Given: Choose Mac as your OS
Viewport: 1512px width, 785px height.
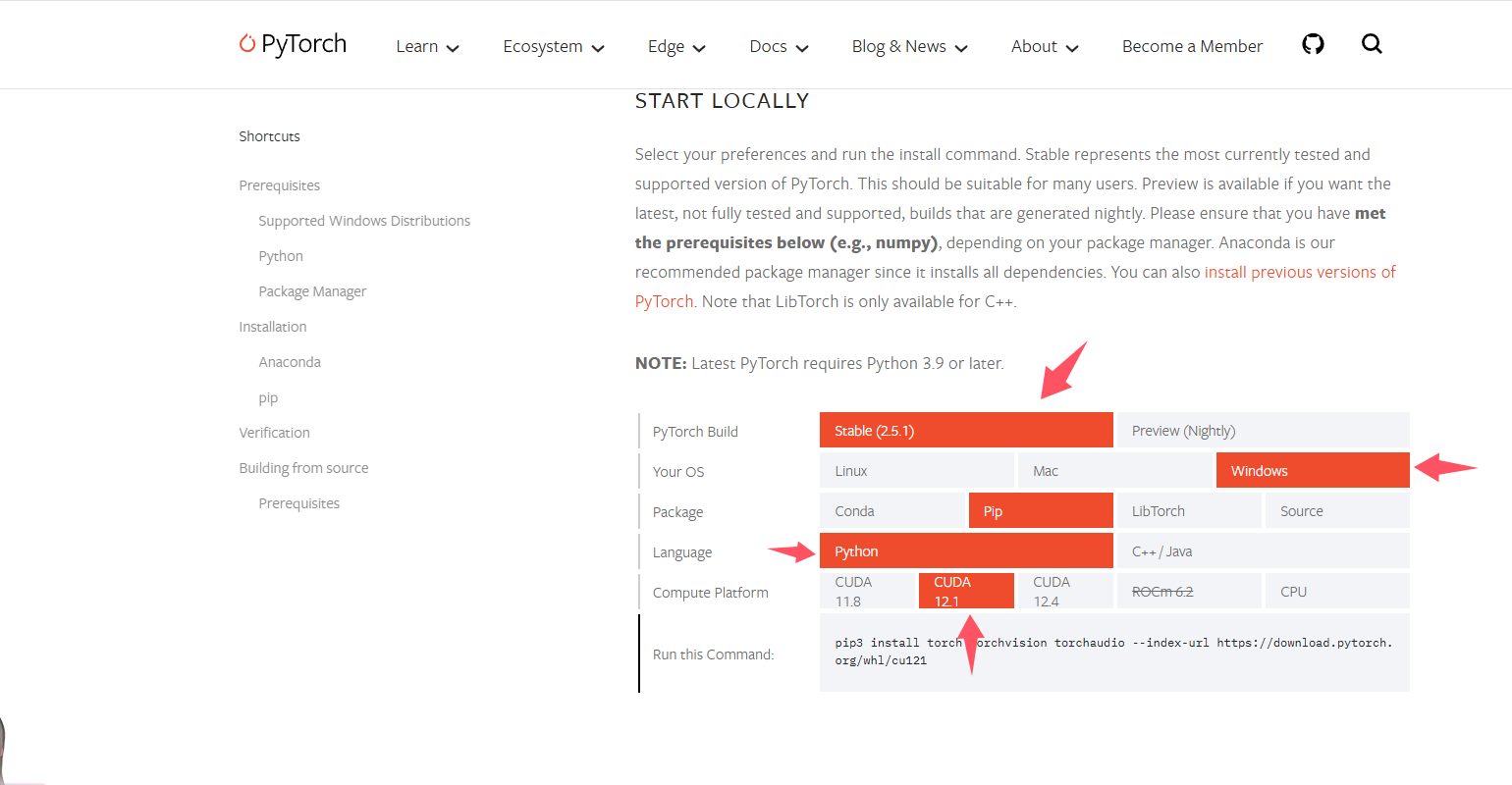Looking at the screenshot, I should pos(1115,470).
